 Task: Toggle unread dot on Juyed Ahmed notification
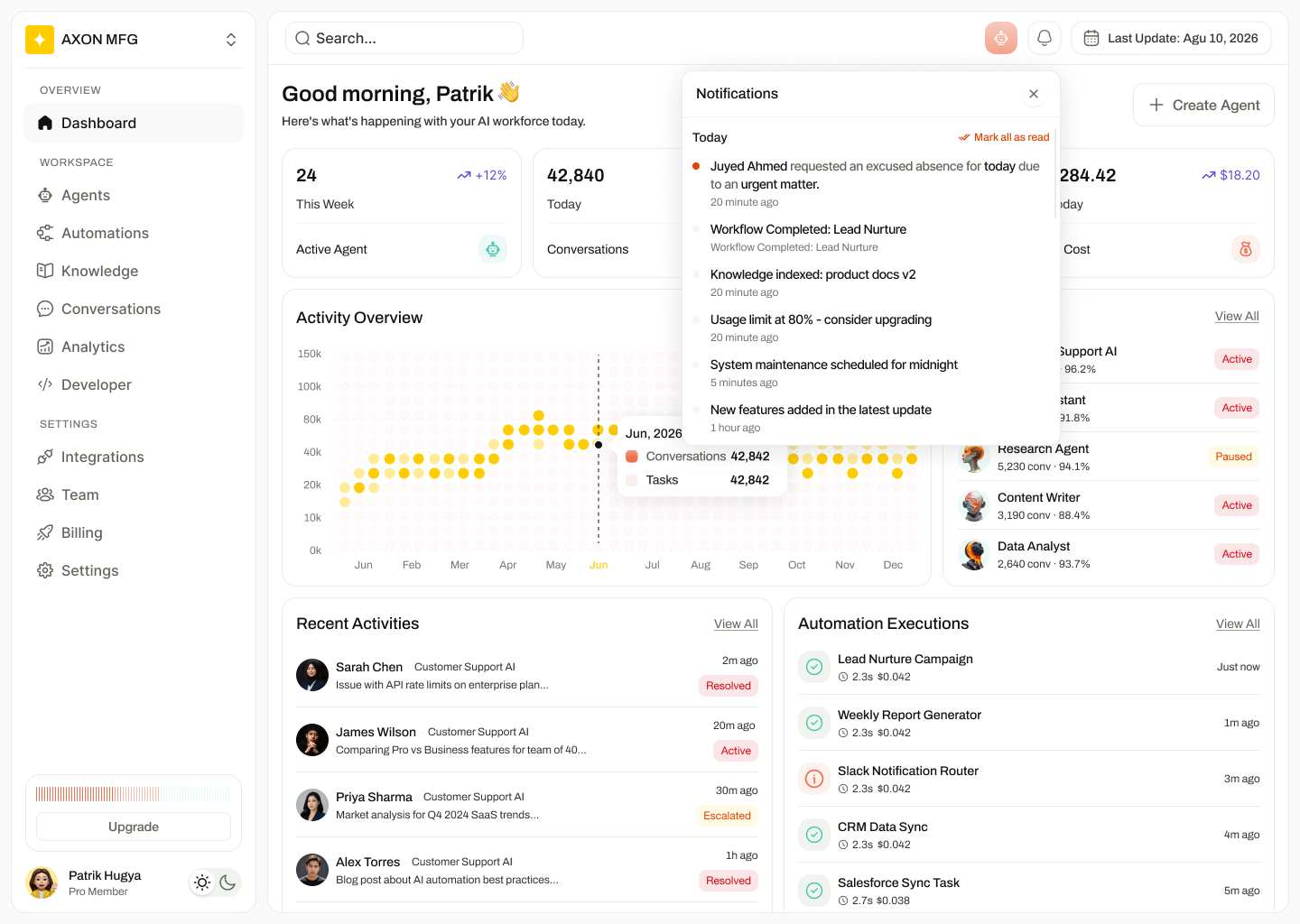pos(696,166)
